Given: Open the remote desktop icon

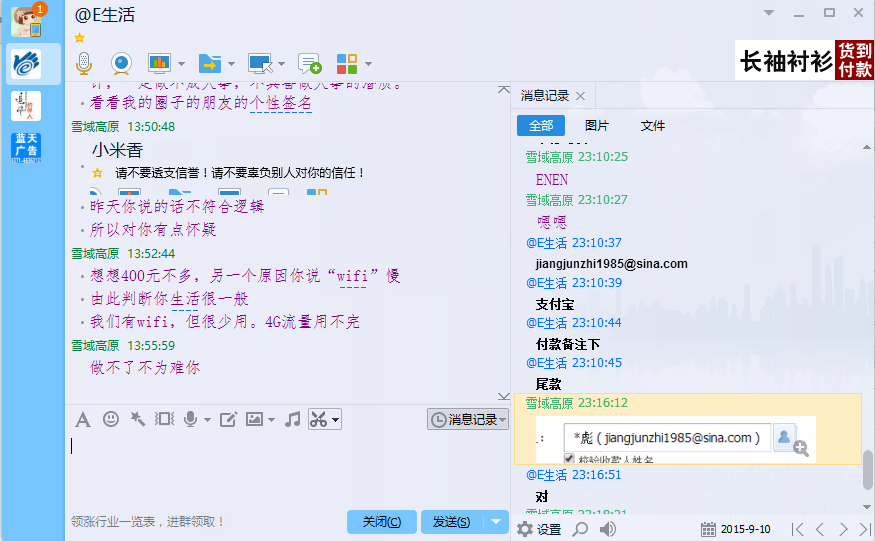Looking at the screenshot, I should click(x=260, y=63).
